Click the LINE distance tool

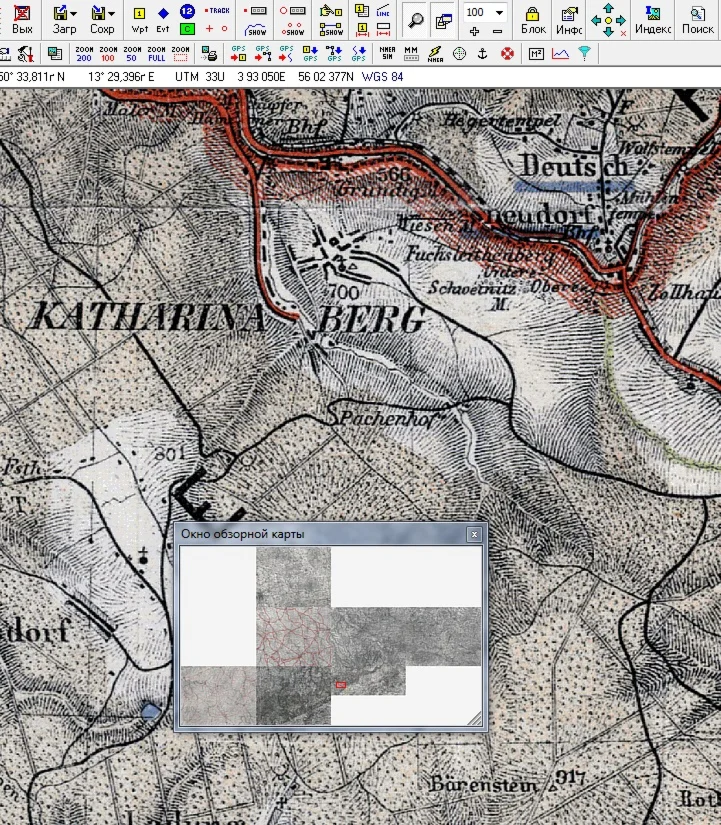383,11
